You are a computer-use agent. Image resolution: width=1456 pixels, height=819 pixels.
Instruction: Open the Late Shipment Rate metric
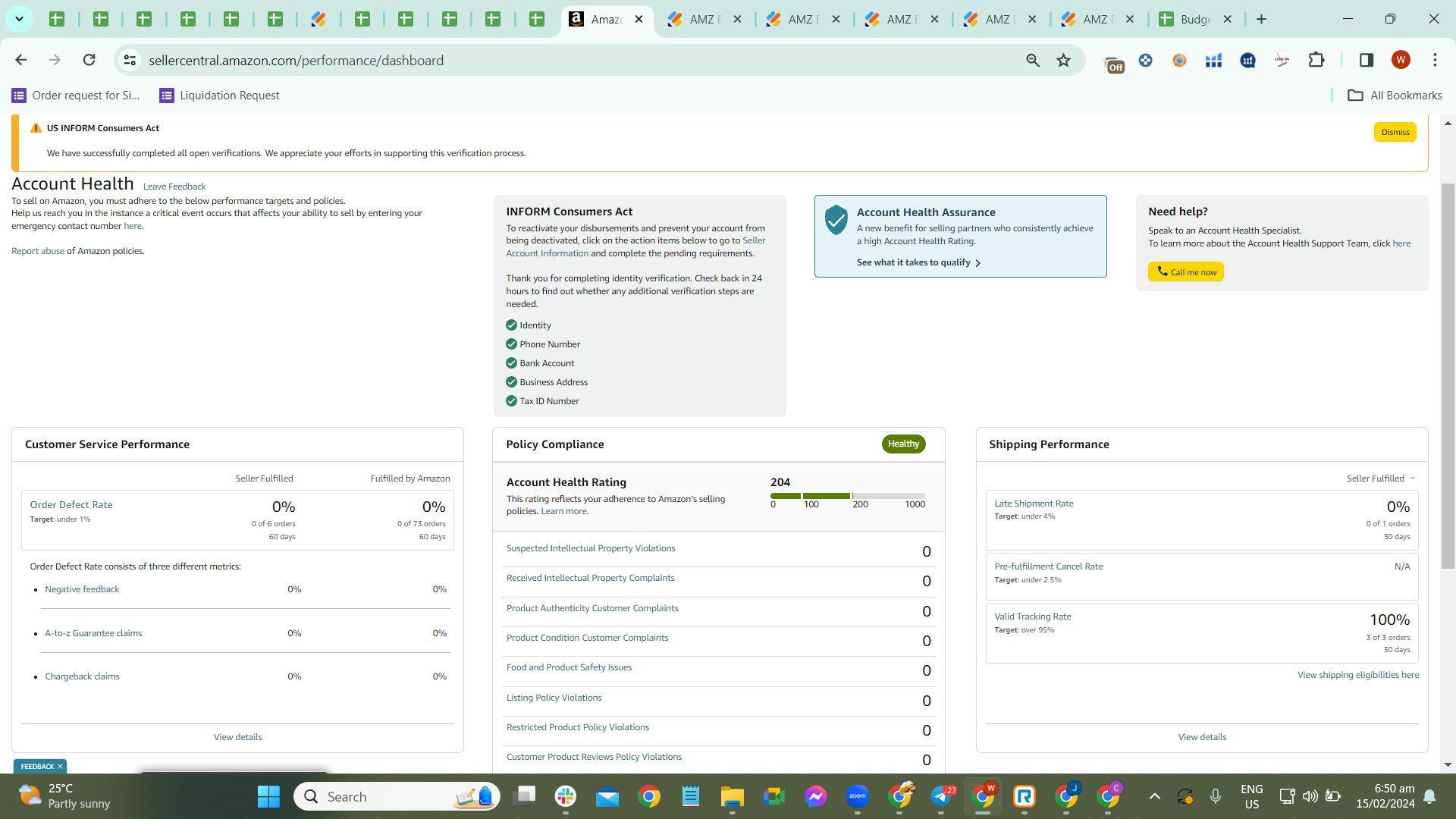coord(1034,504)
